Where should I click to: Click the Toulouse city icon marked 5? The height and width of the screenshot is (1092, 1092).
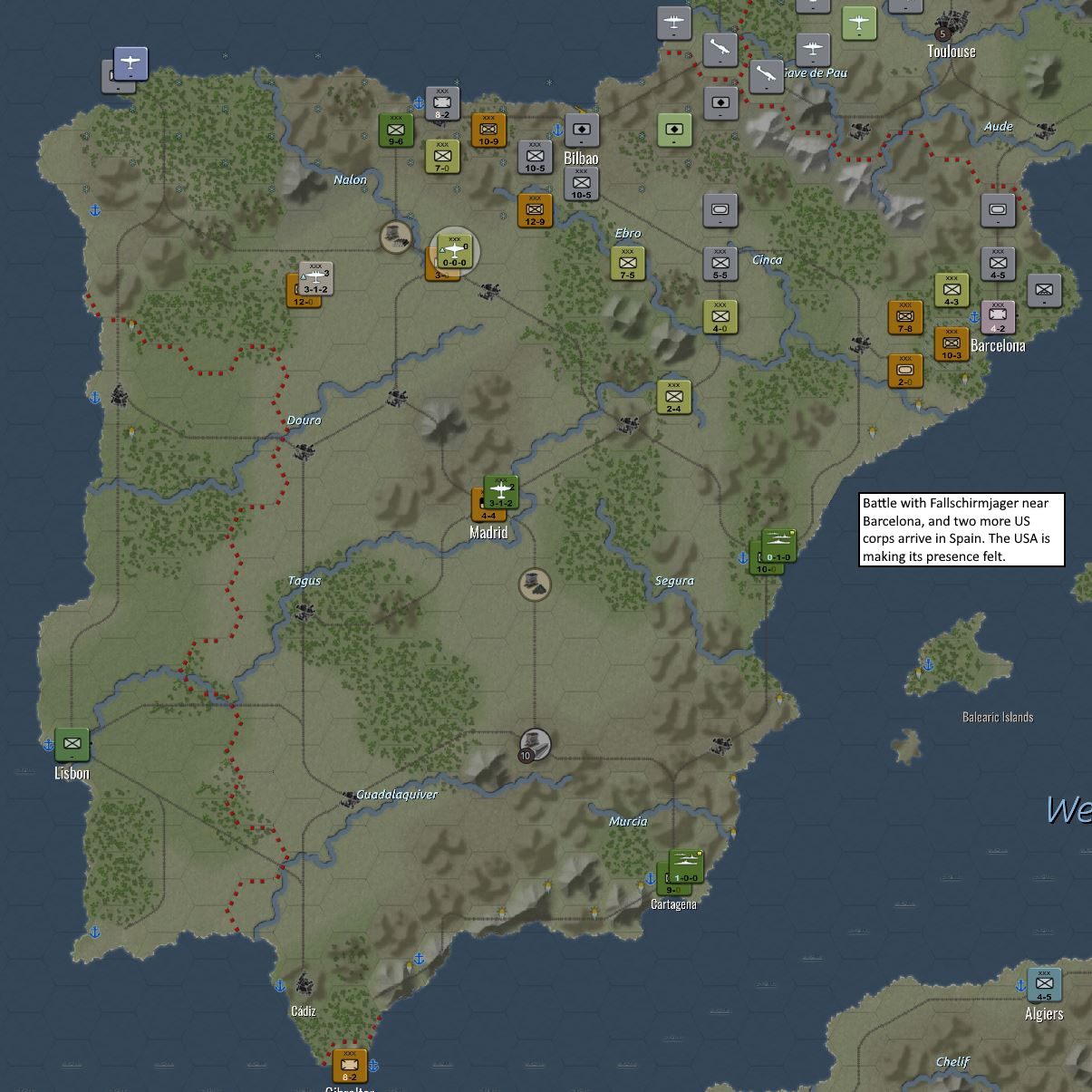pos(950,24)
